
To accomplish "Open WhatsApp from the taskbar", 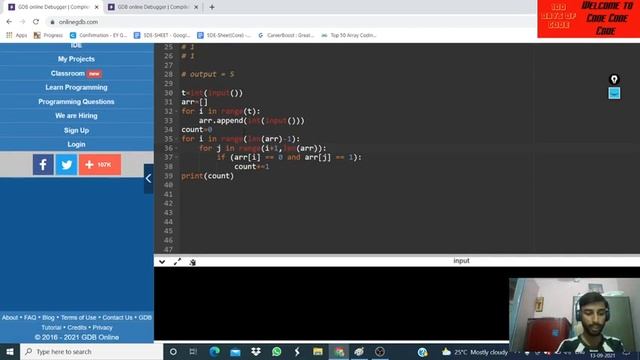I will click(276, 351).
